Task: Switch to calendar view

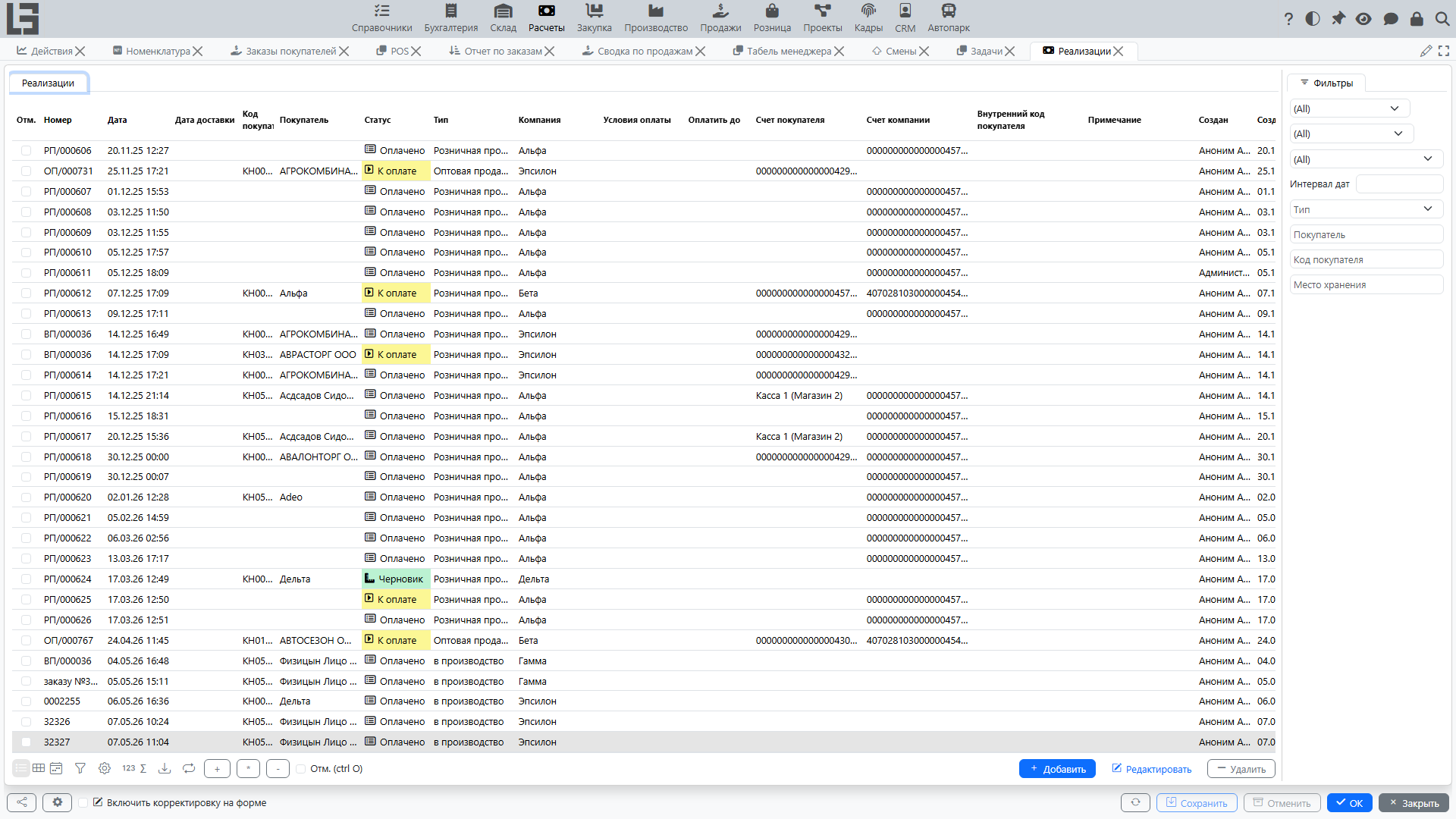Action: (56, 768)
